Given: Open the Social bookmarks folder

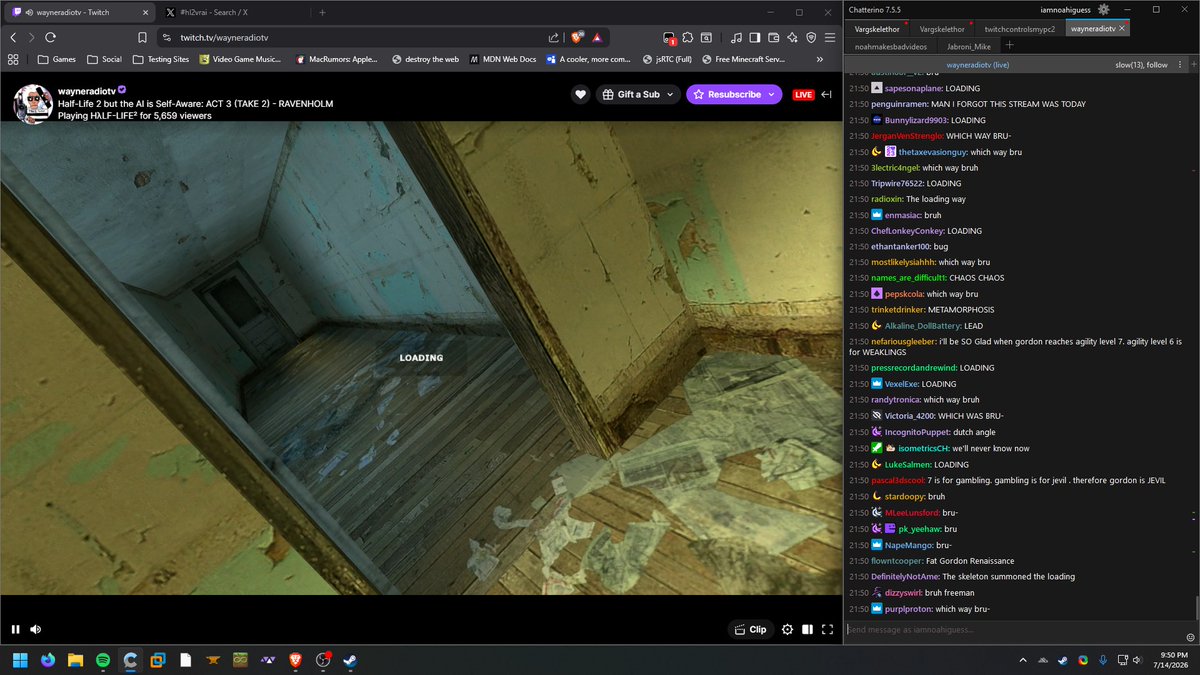Looking at the screenshot, I should click(103, 59).
